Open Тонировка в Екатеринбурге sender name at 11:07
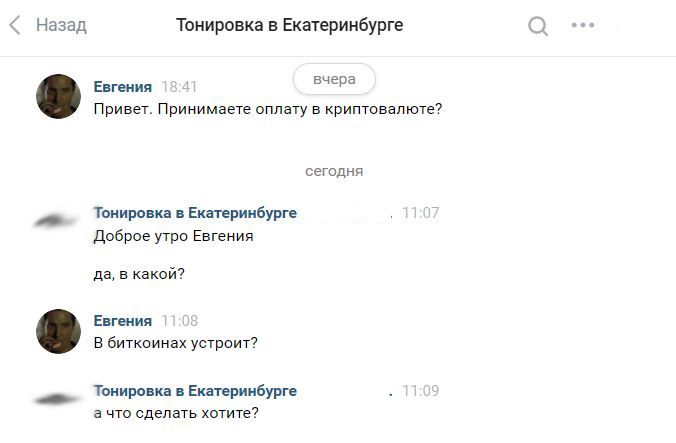 195,213
